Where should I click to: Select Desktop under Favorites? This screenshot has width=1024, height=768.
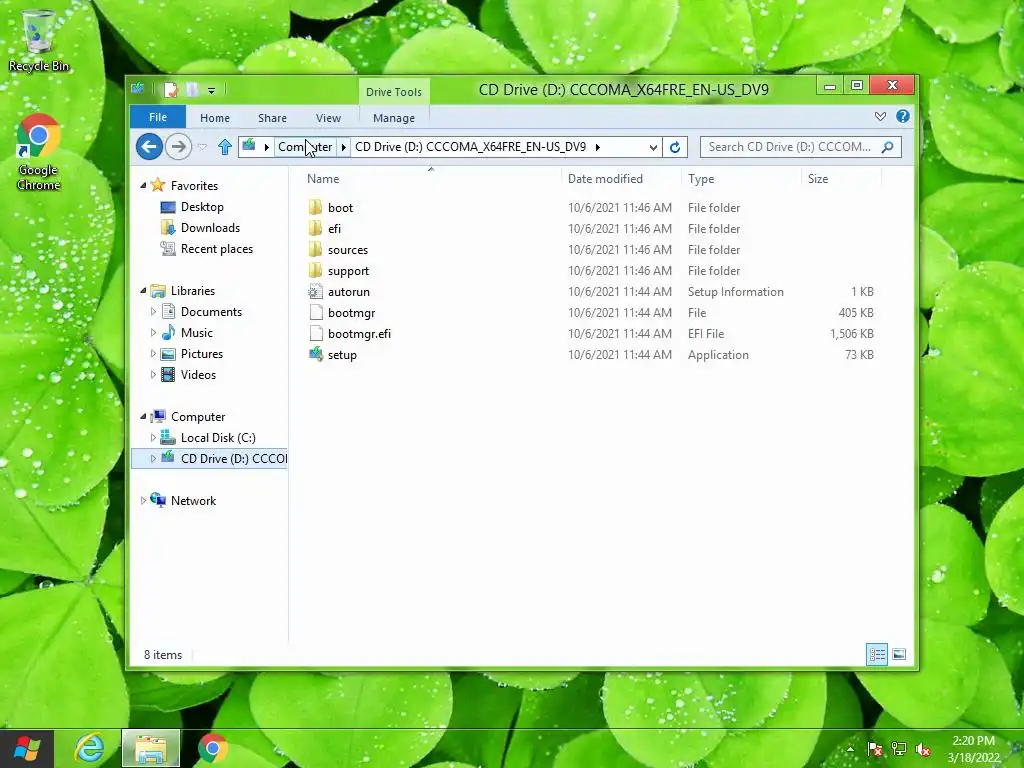click(202, 206)
